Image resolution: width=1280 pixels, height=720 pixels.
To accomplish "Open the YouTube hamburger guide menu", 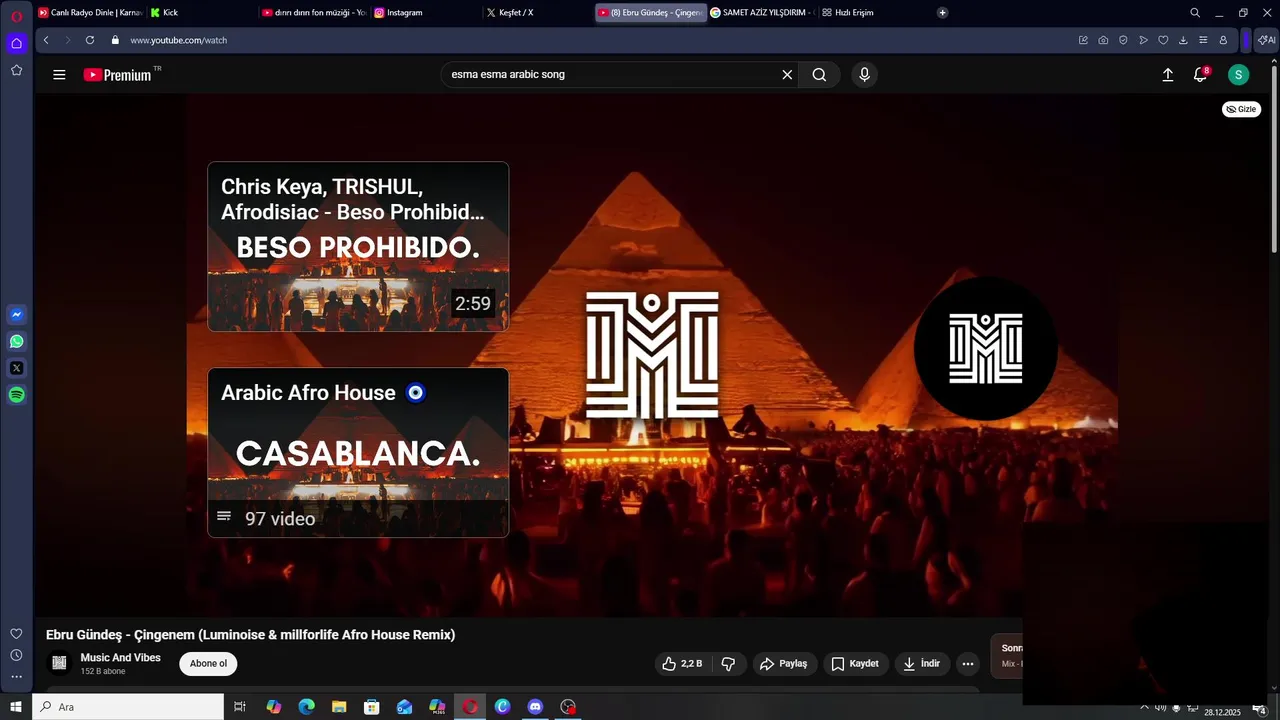I will (x=59, y=75).
